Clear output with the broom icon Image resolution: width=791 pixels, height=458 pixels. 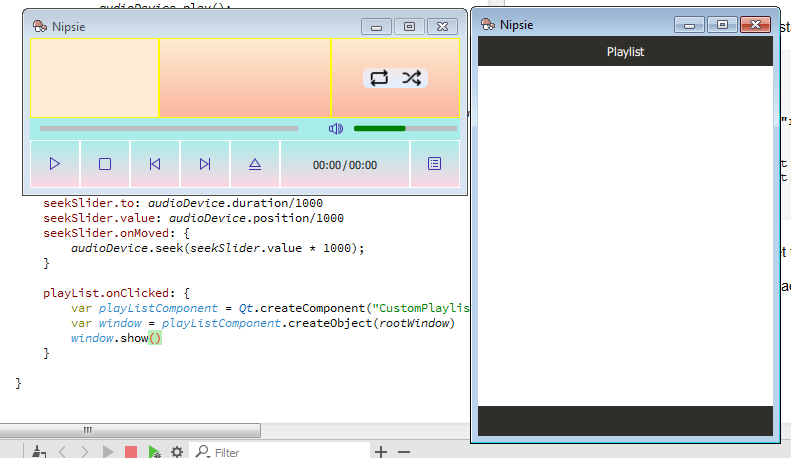coord(39,451)
